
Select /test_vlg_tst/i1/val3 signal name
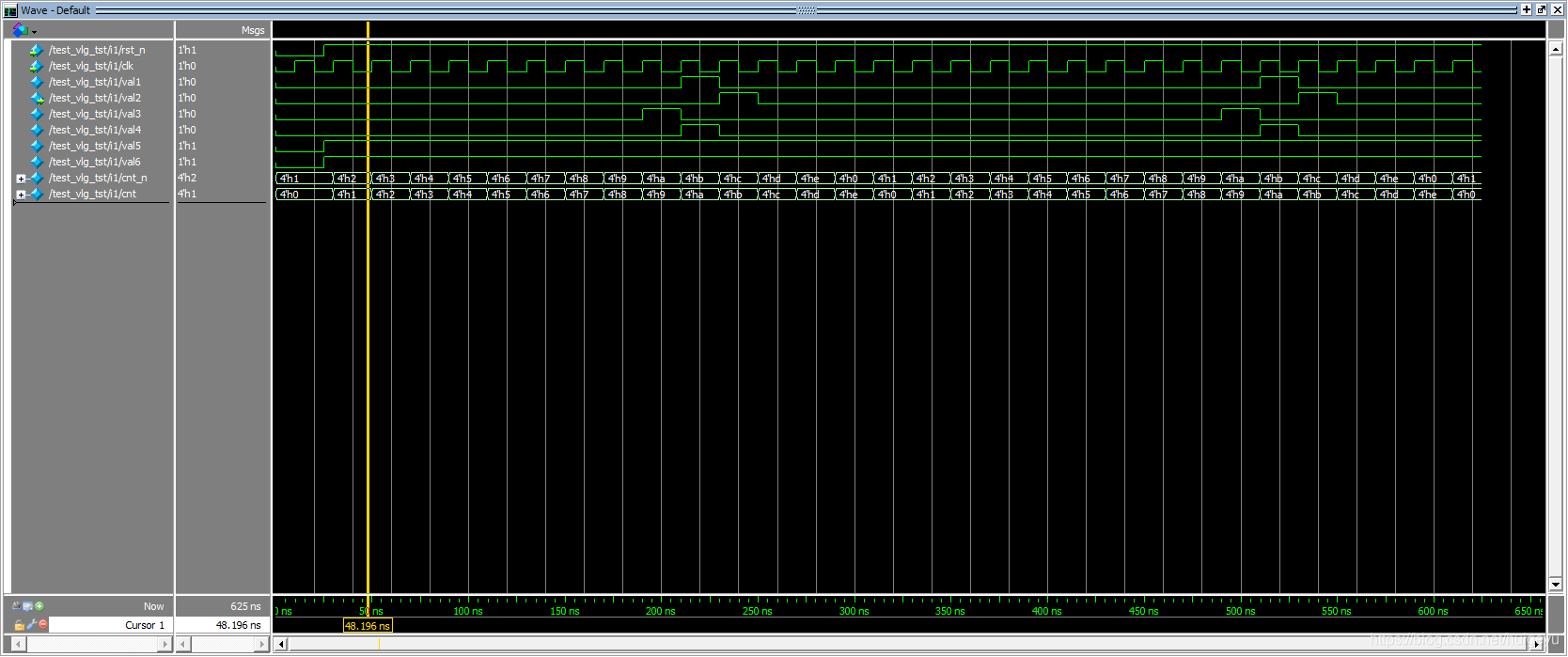click(x=95, y=114)
